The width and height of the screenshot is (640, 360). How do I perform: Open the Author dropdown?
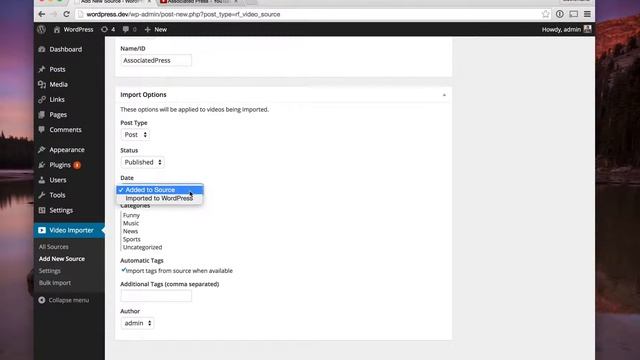pos(137,323)
